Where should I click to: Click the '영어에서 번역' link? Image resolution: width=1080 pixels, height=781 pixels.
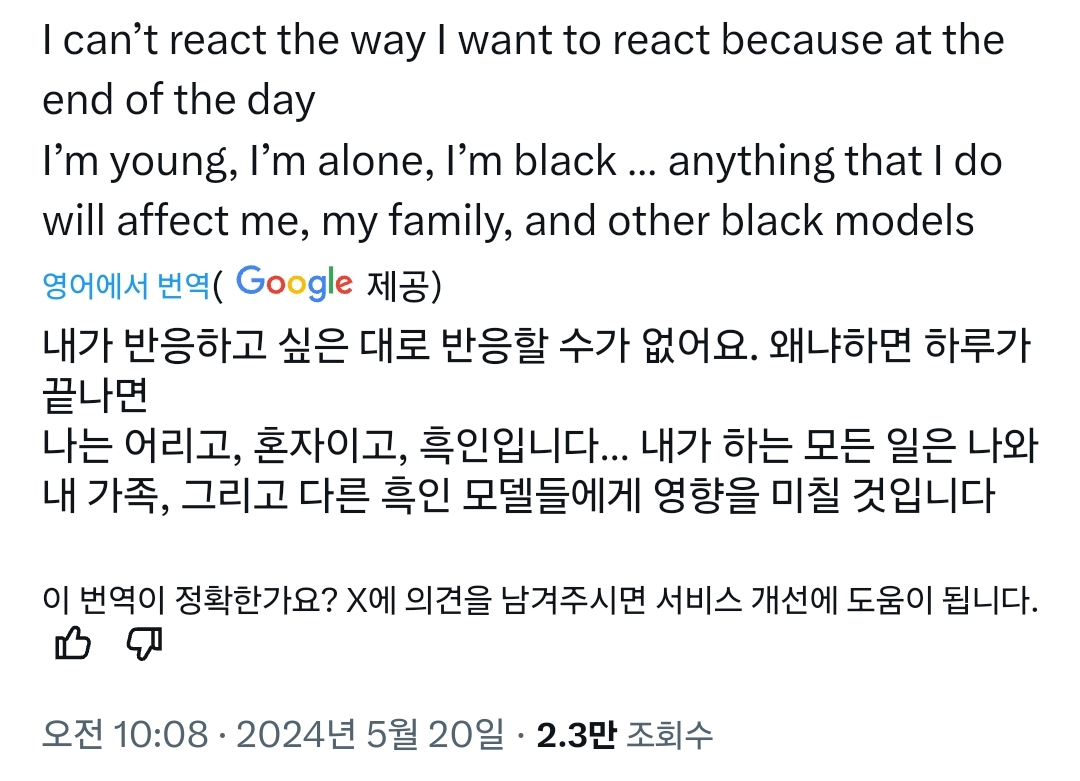(126, 287)
